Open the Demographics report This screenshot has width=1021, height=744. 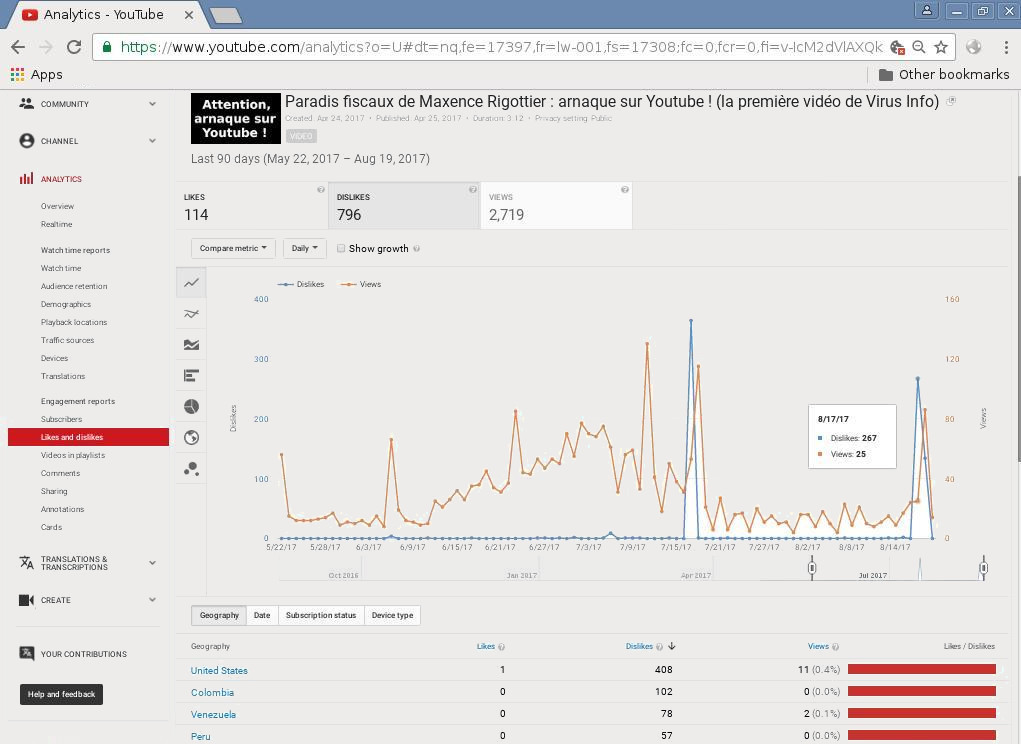click(66, 304)
